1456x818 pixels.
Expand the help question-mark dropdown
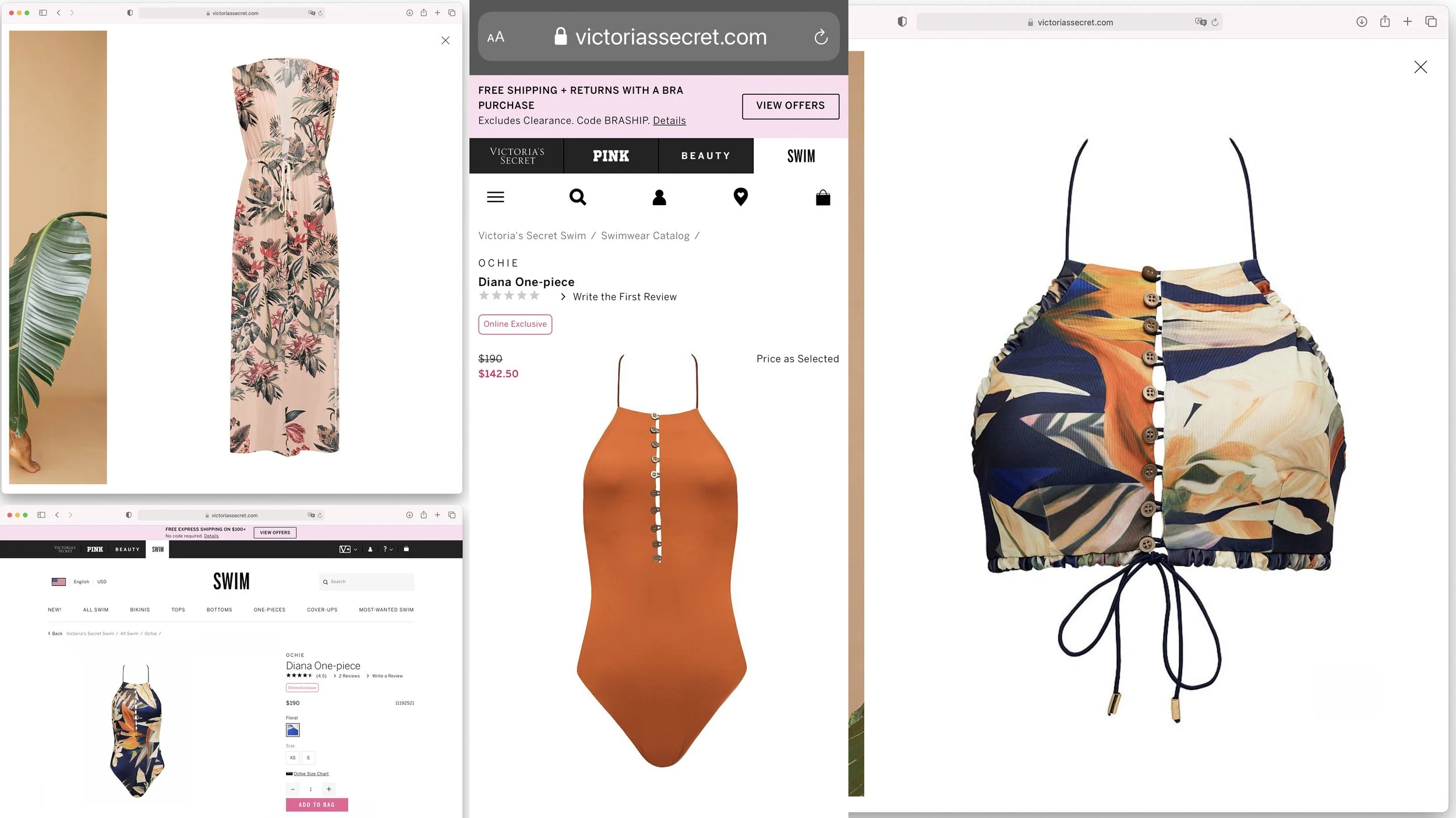pyautogui.click(x=388, y=549)
